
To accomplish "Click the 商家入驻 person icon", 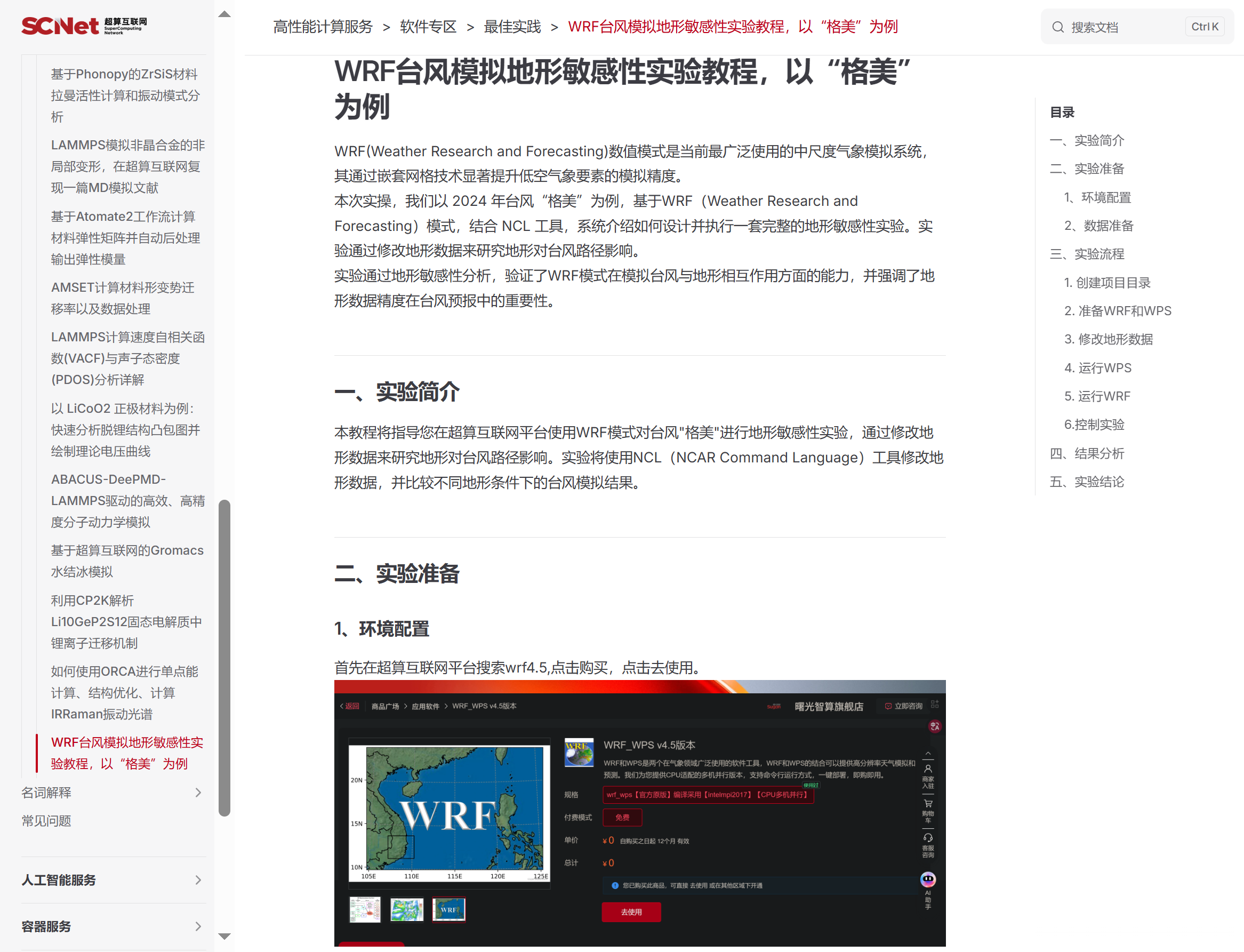I will click(x=928, y=769).
